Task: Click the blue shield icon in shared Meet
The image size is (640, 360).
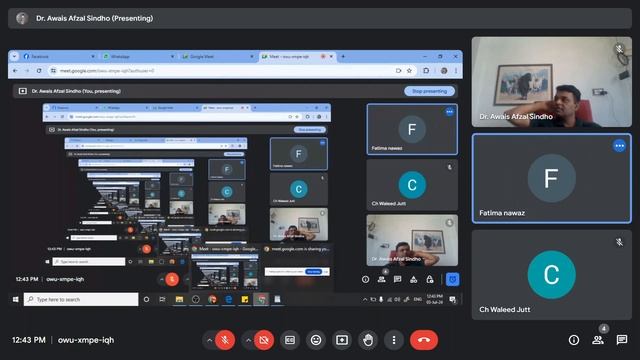Action: click(x=452, y=280)
